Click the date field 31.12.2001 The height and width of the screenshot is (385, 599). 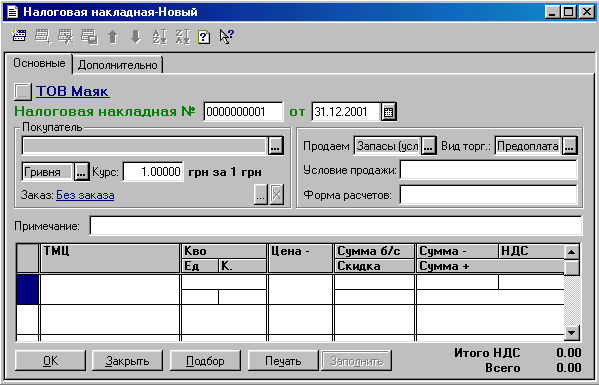point(346,112)
